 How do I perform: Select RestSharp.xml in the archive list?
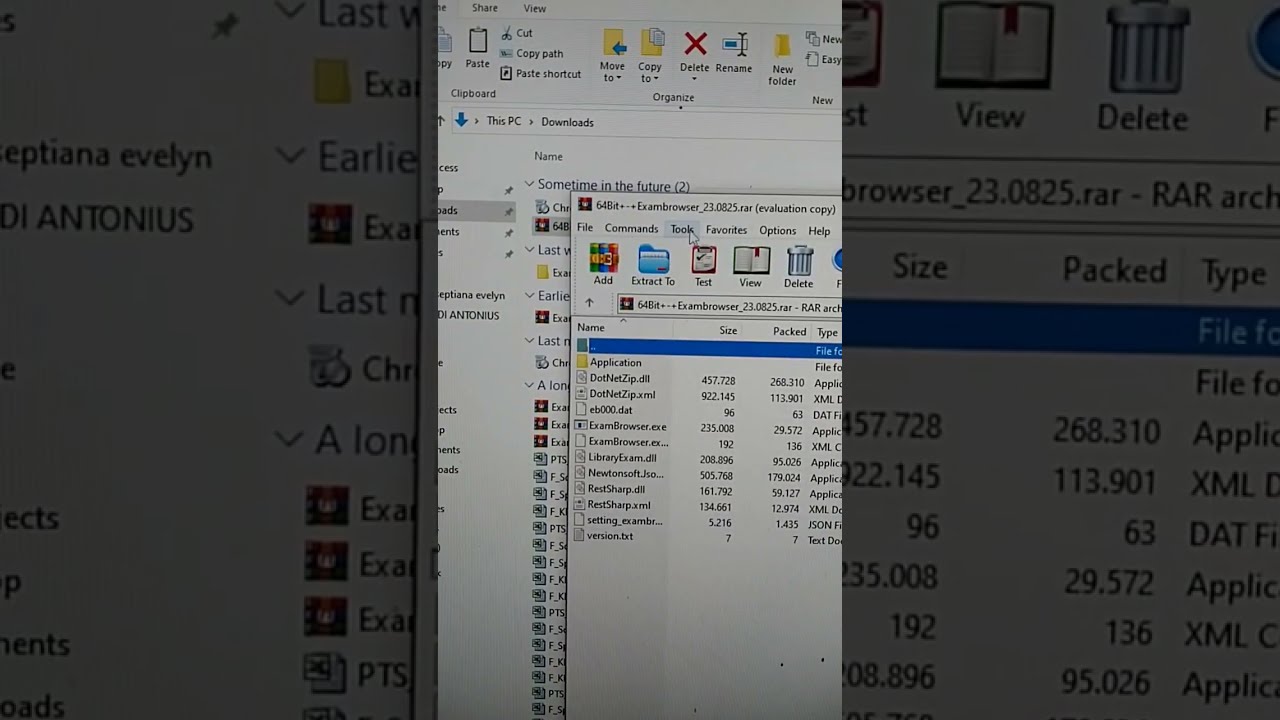pos(618,505)
